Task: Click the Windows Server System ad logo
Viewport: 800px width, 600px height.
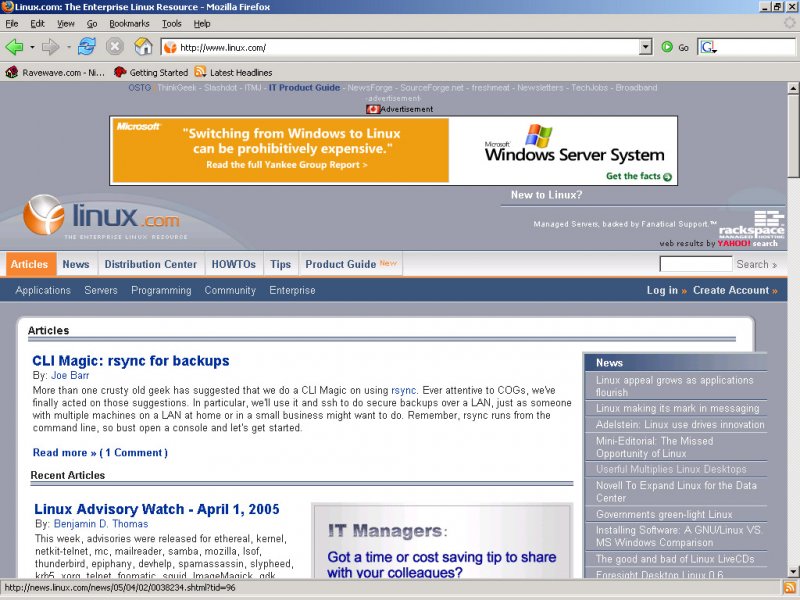Action: coord(574,144)
